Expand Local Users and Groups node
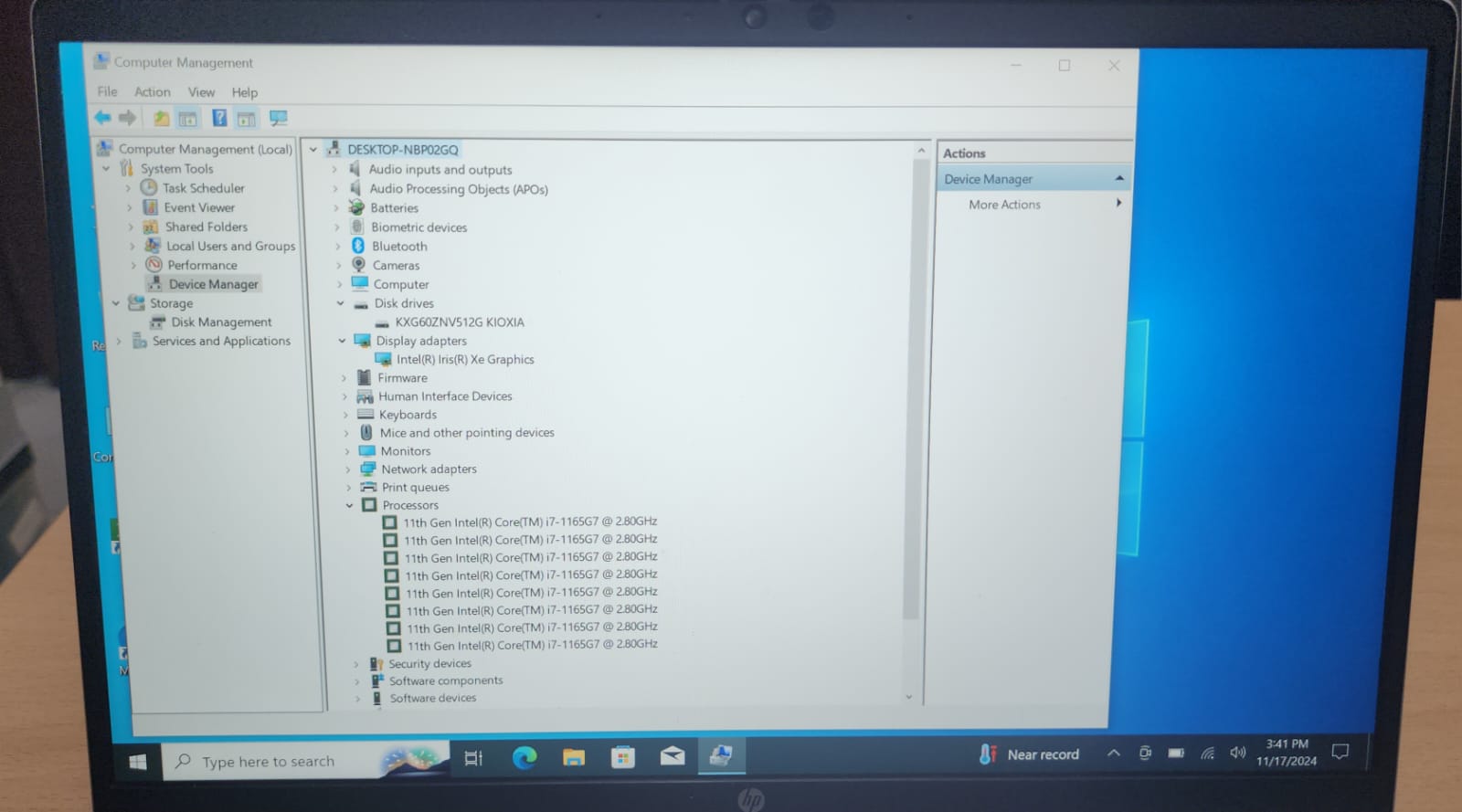Viewport: 1462px width, 812px height. [132, 246]
